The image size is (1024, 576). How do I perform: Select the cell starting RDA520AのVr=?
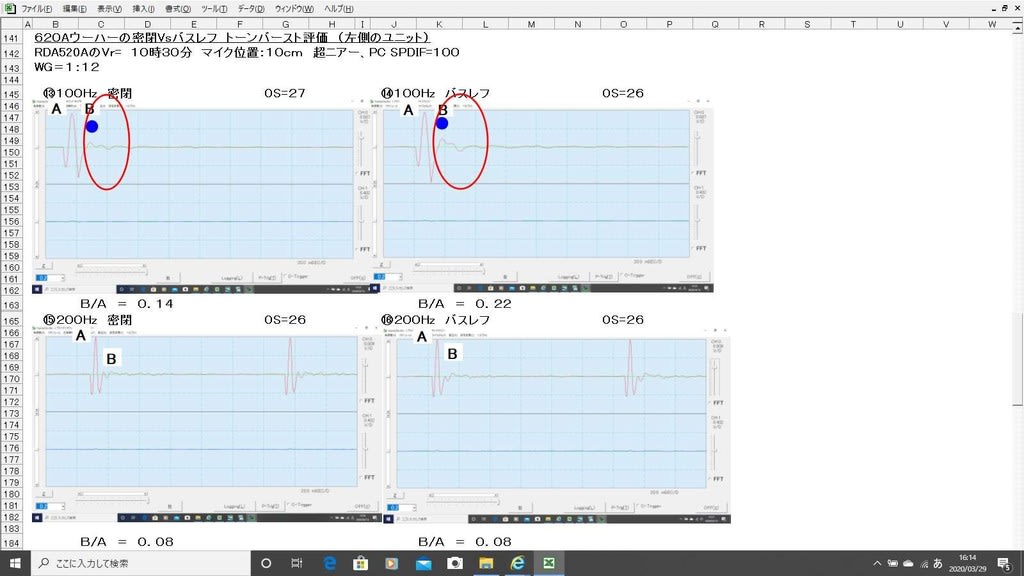click(246, 52)
